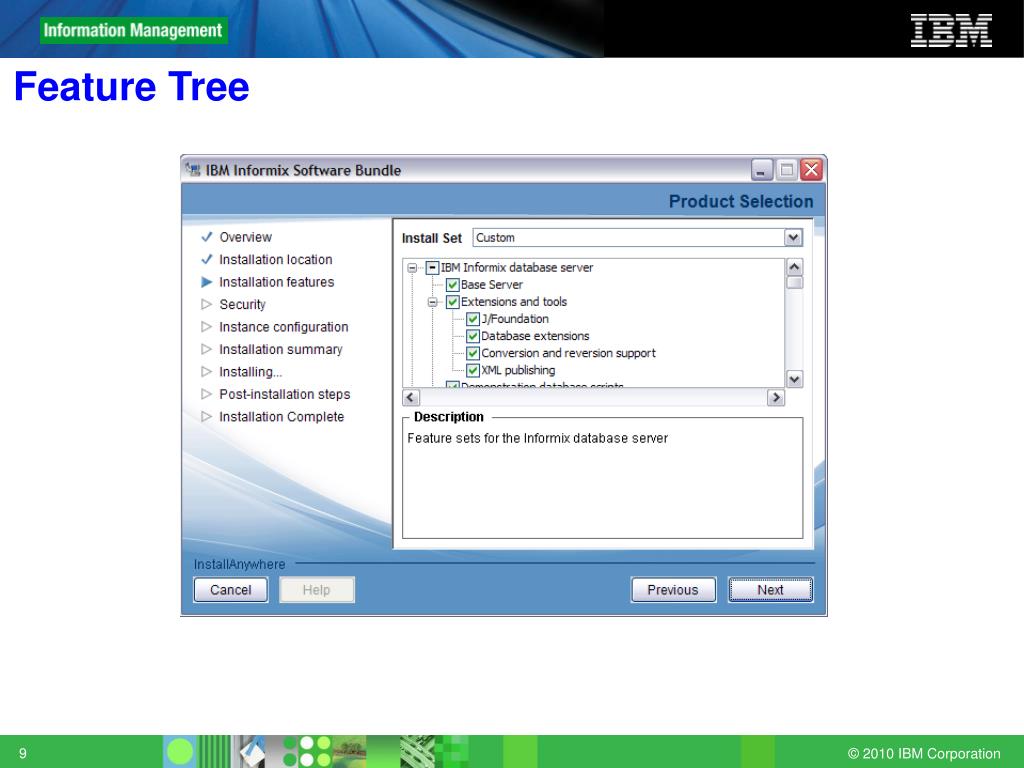Click the IBM logo in the header
Image resolution: width=1024 pixels, height=768 pixels.
[951, 31]
